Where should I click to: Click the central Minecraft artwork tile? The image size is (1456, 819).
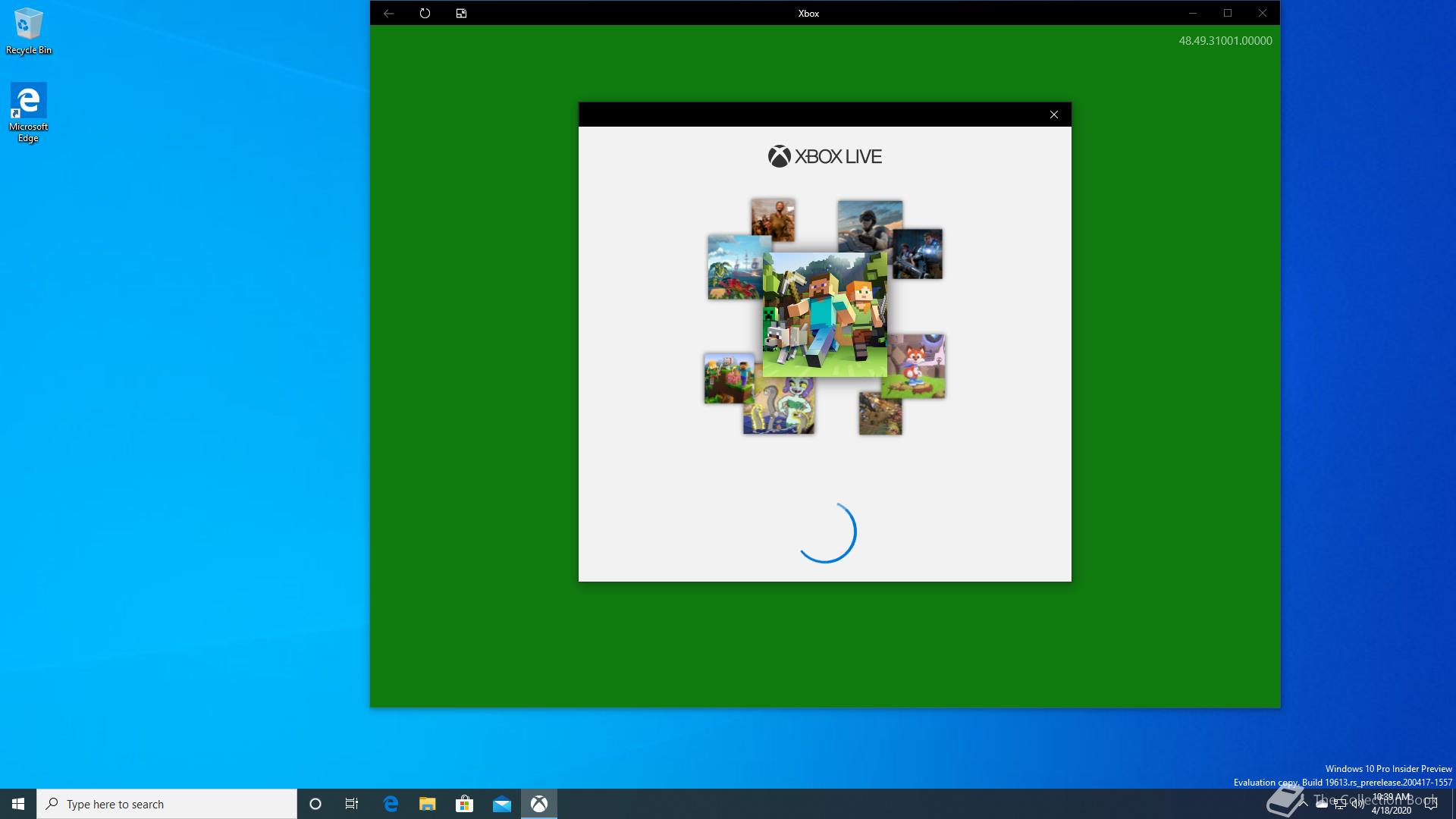point(825,315)
